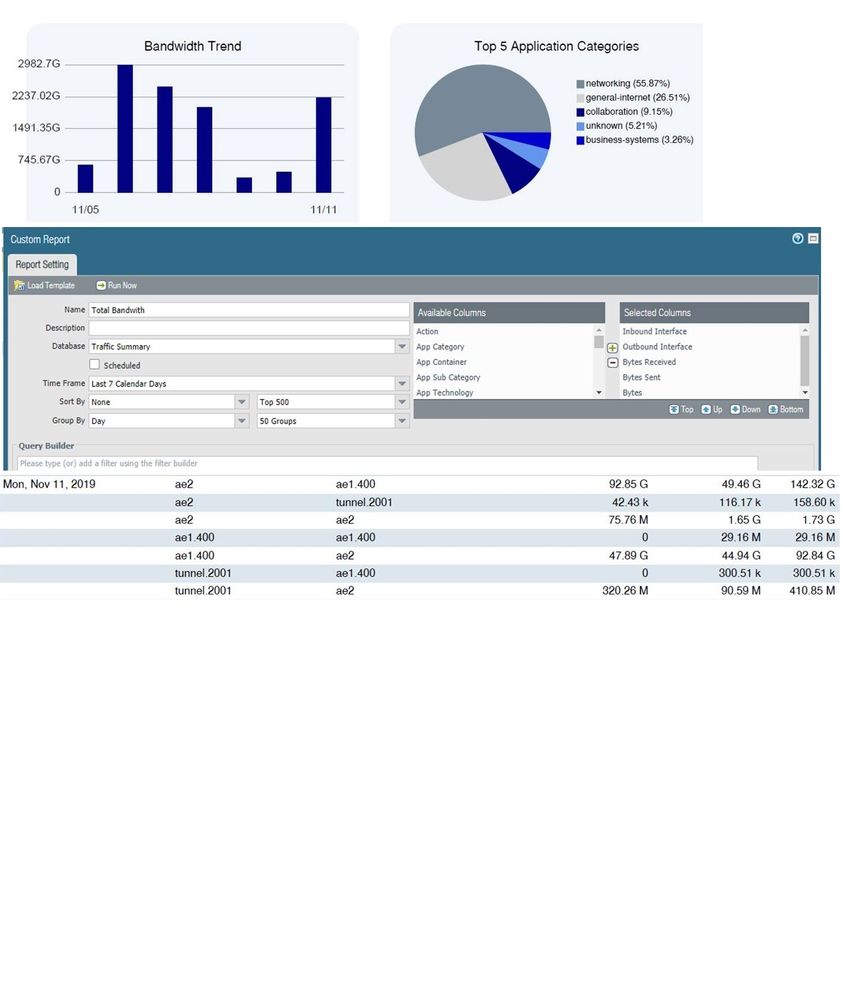Click Available Columns scrollbar up arrow
Screen dimensions: 843x999
point(599,330)
